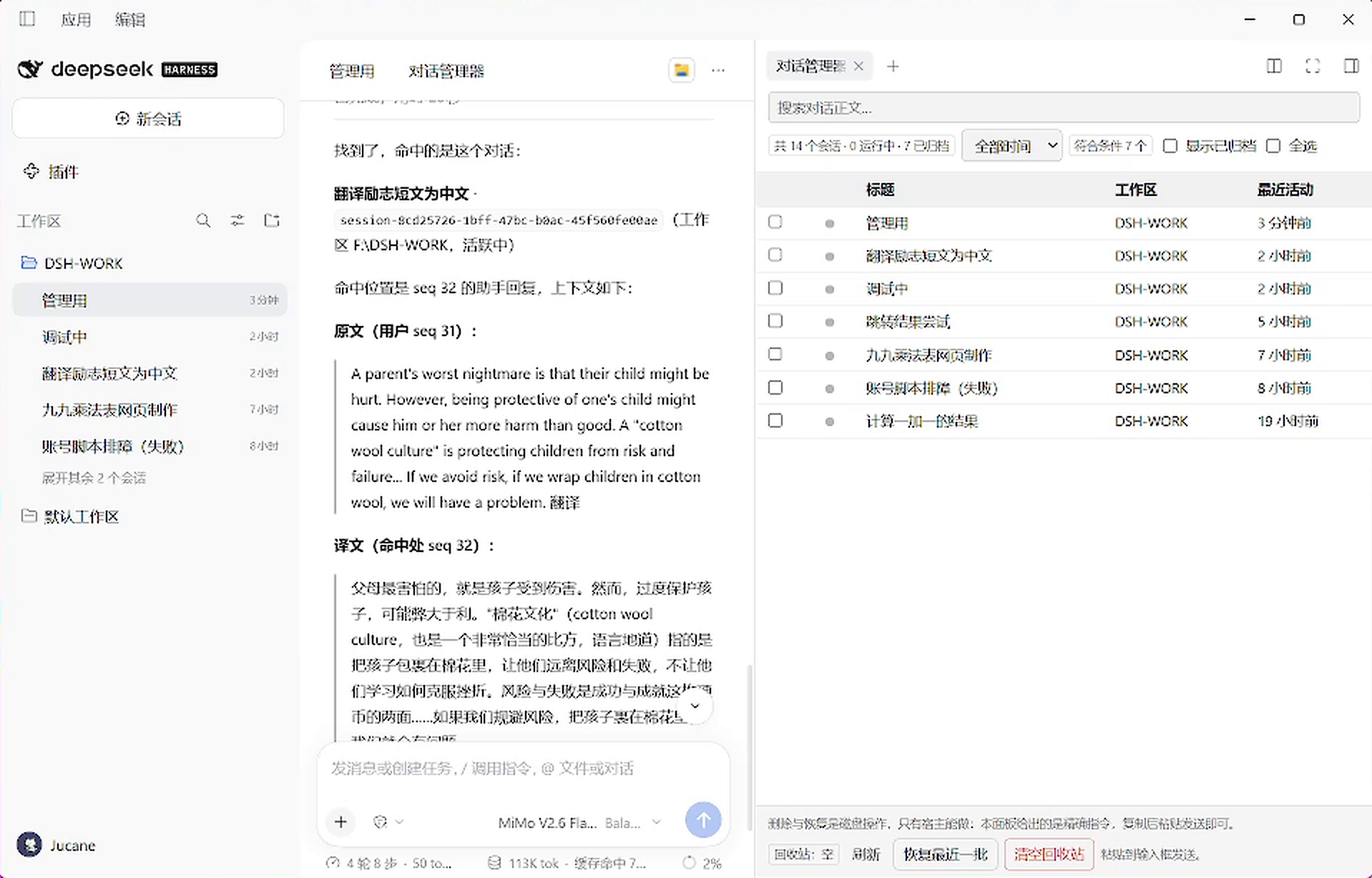Enable the 显示已归档 checkbox

point(1170,146)
